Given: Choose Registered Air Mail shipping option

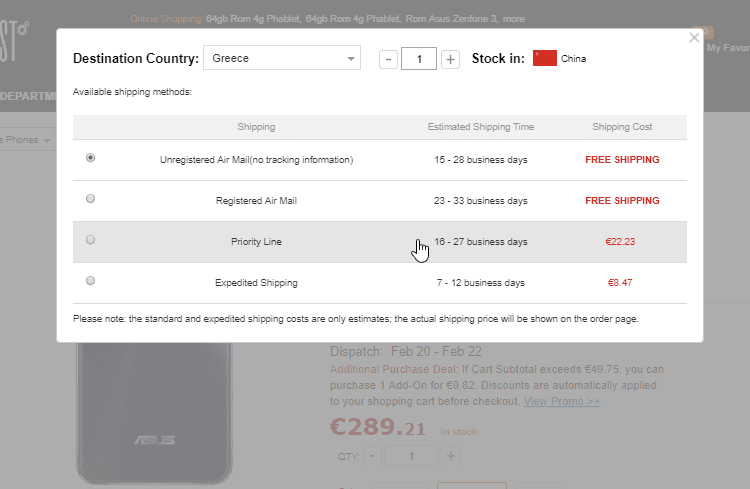Looking at the screenshot, I should pos(91,199).
